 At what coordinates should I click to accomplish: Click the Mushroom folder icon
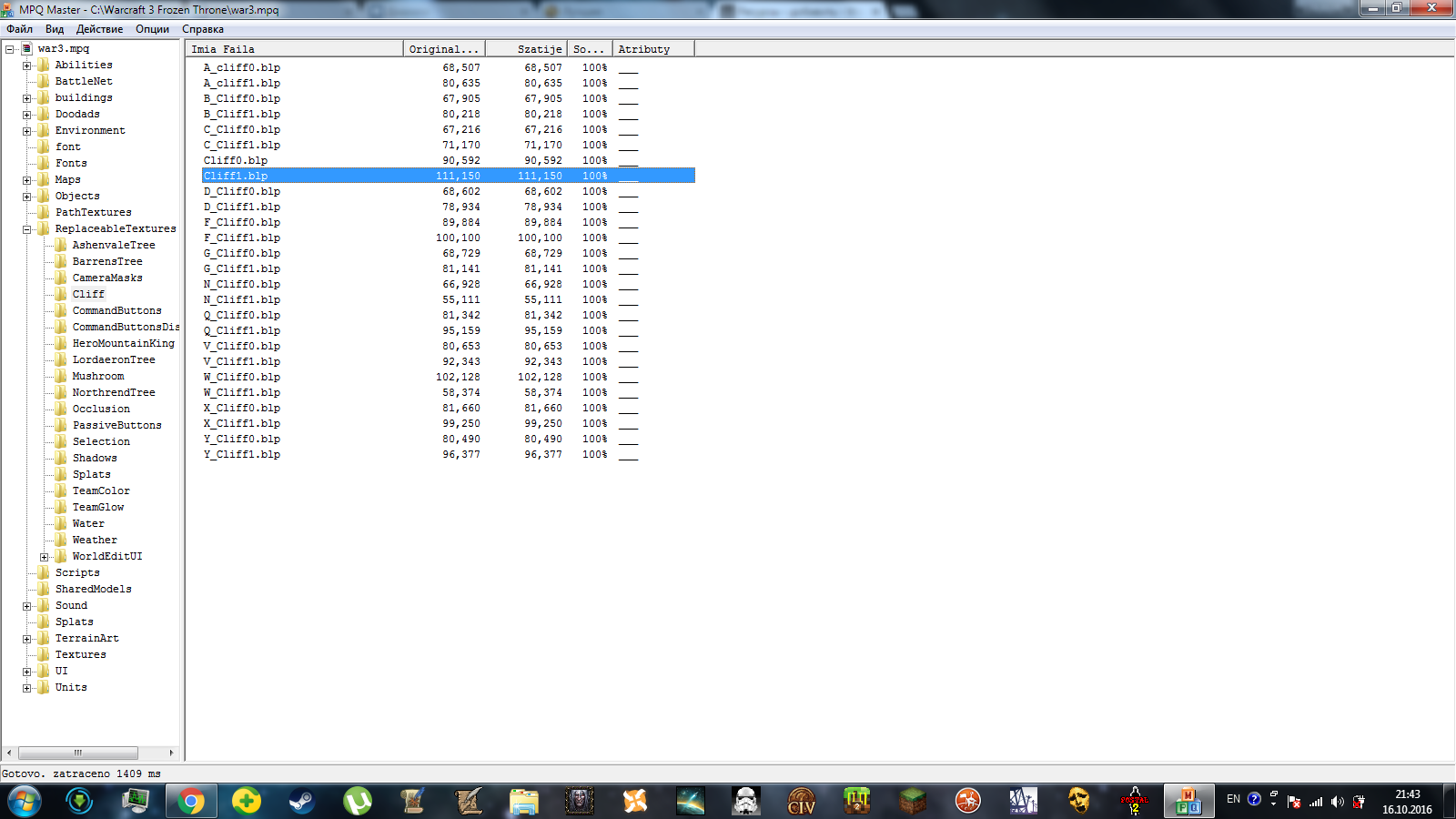click(61, 377)
